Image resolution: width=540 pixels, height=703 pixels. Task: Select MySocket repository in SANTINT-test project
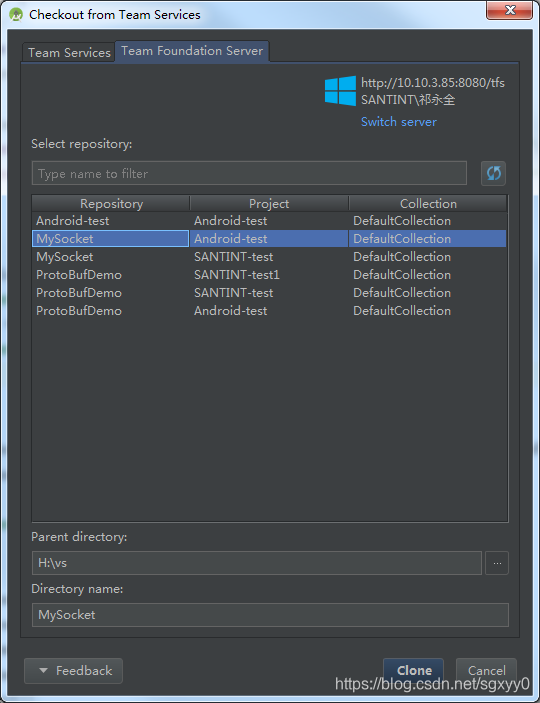(x=269, y=256)
